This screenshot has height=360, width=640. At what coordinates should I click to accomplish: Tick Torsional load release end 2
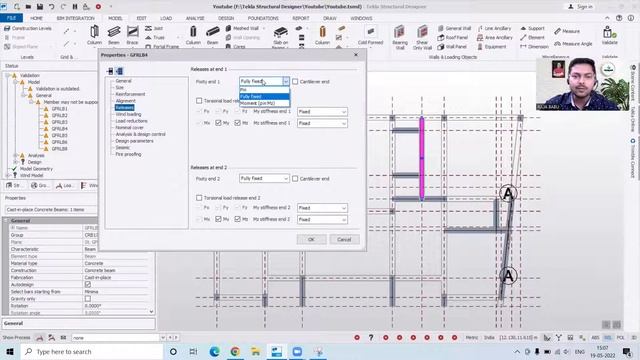coord(199,198)
